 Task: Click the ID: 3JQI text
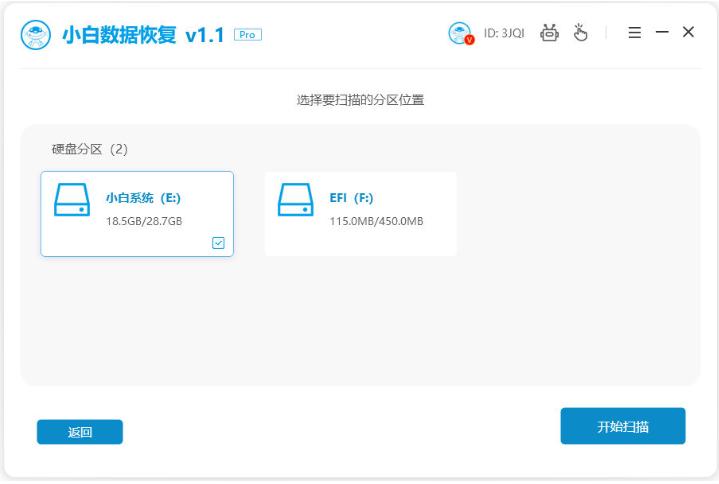504,33
